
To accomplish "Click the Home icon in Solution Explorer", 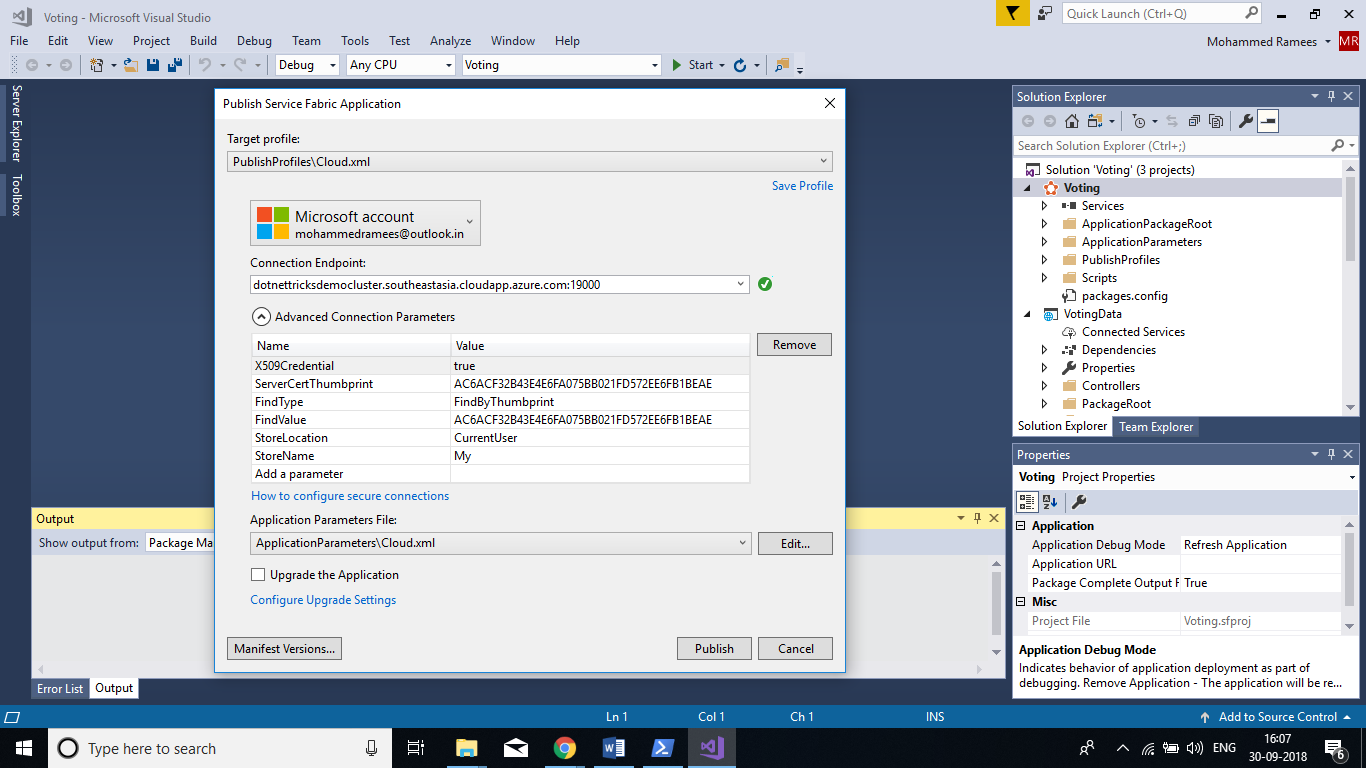I will click(1072, 121).
